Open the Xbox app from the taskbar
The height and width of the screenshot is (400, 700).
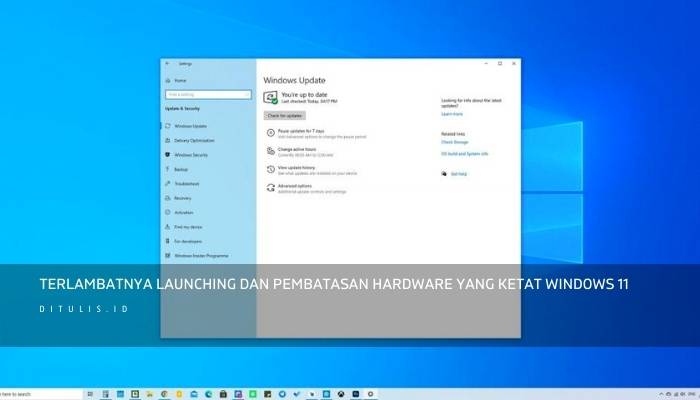click(341, 394)
